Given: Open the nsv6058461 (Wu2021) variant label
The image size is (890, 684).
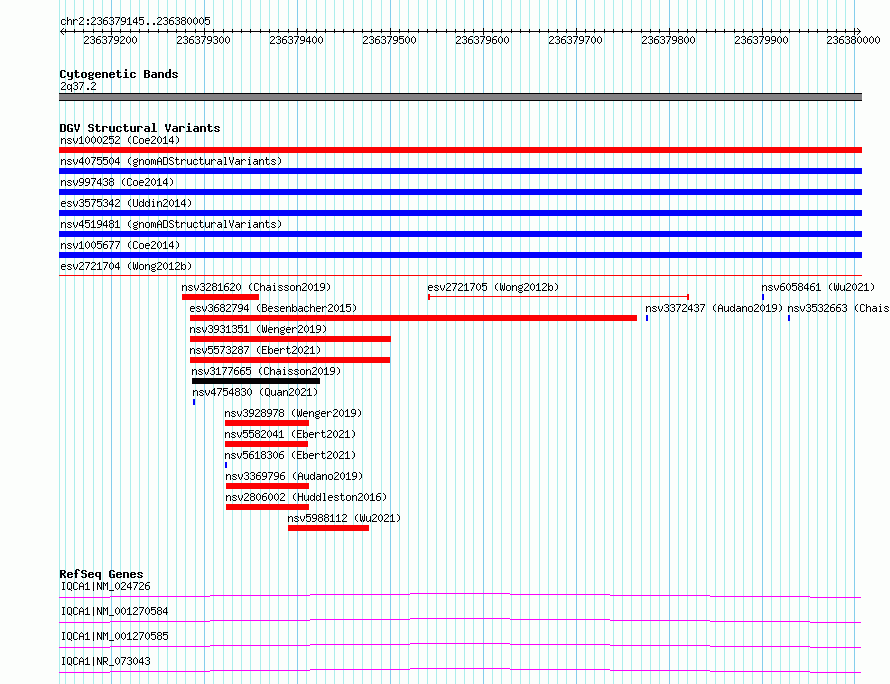Looking at the screenshot, I should [x=818, y=287].
